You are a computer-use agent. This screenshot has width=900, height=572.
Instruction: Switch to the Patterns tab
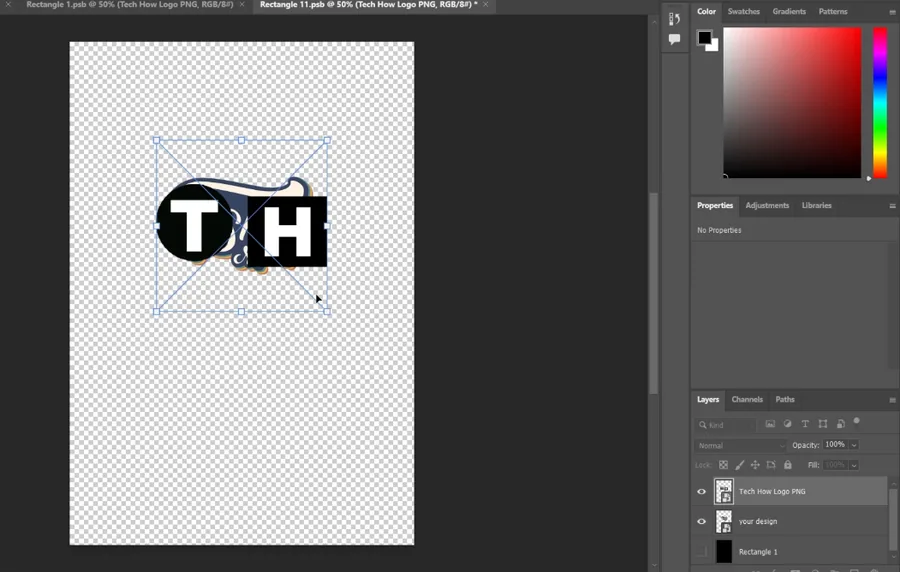[x=833, y=11]
